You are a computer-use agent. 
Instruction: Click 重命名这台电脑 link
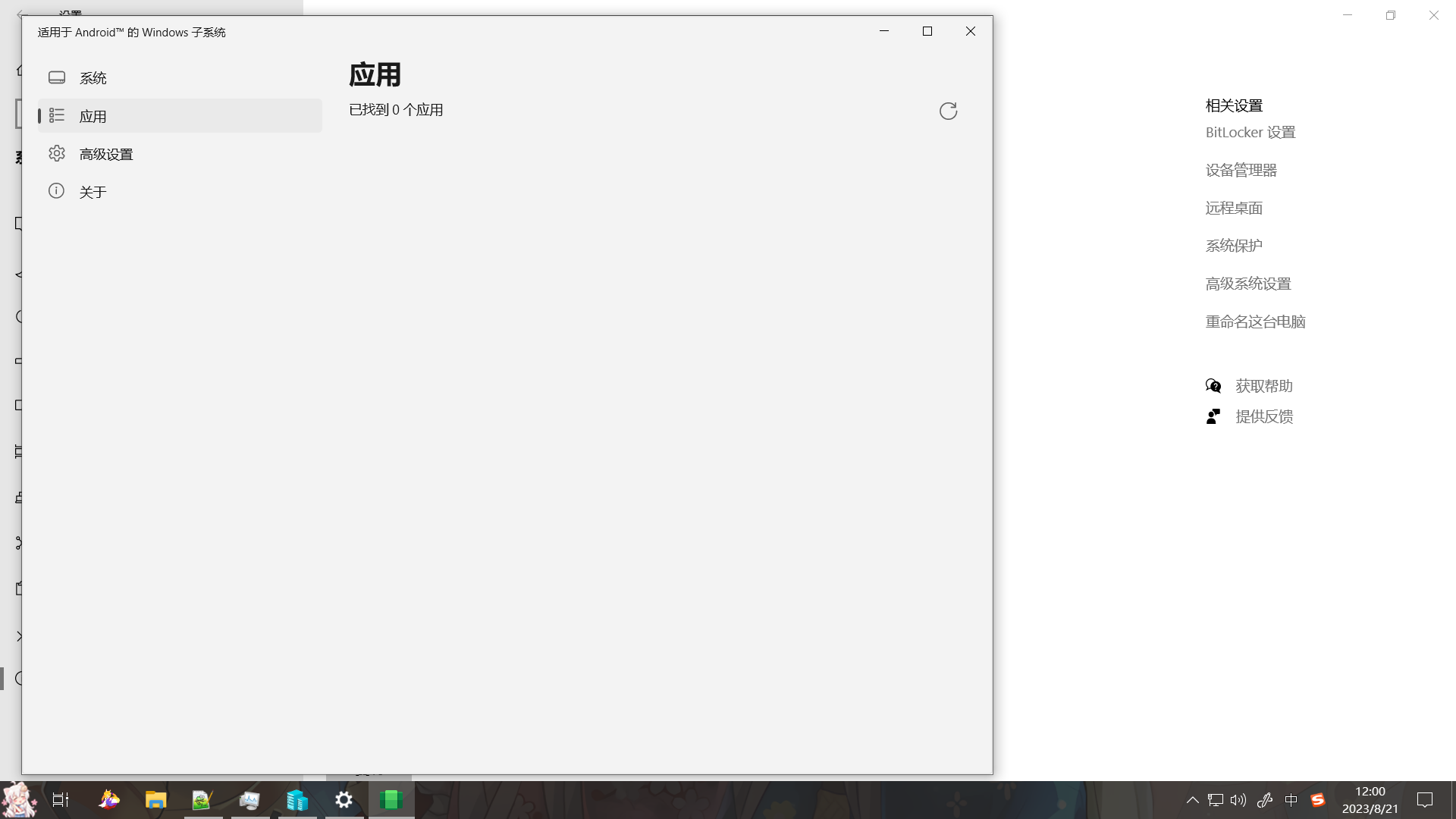(1255, 322)
